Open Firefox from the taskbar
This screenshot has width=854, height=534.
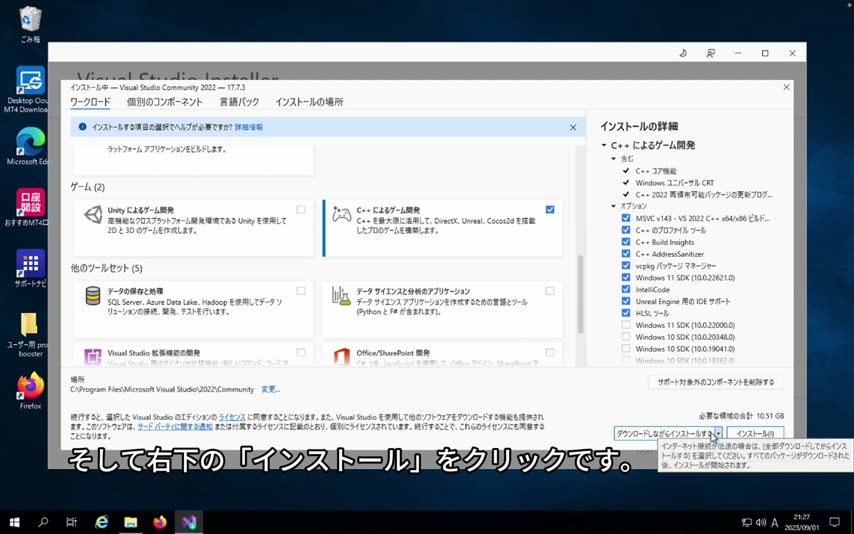(x=160, y=523)
